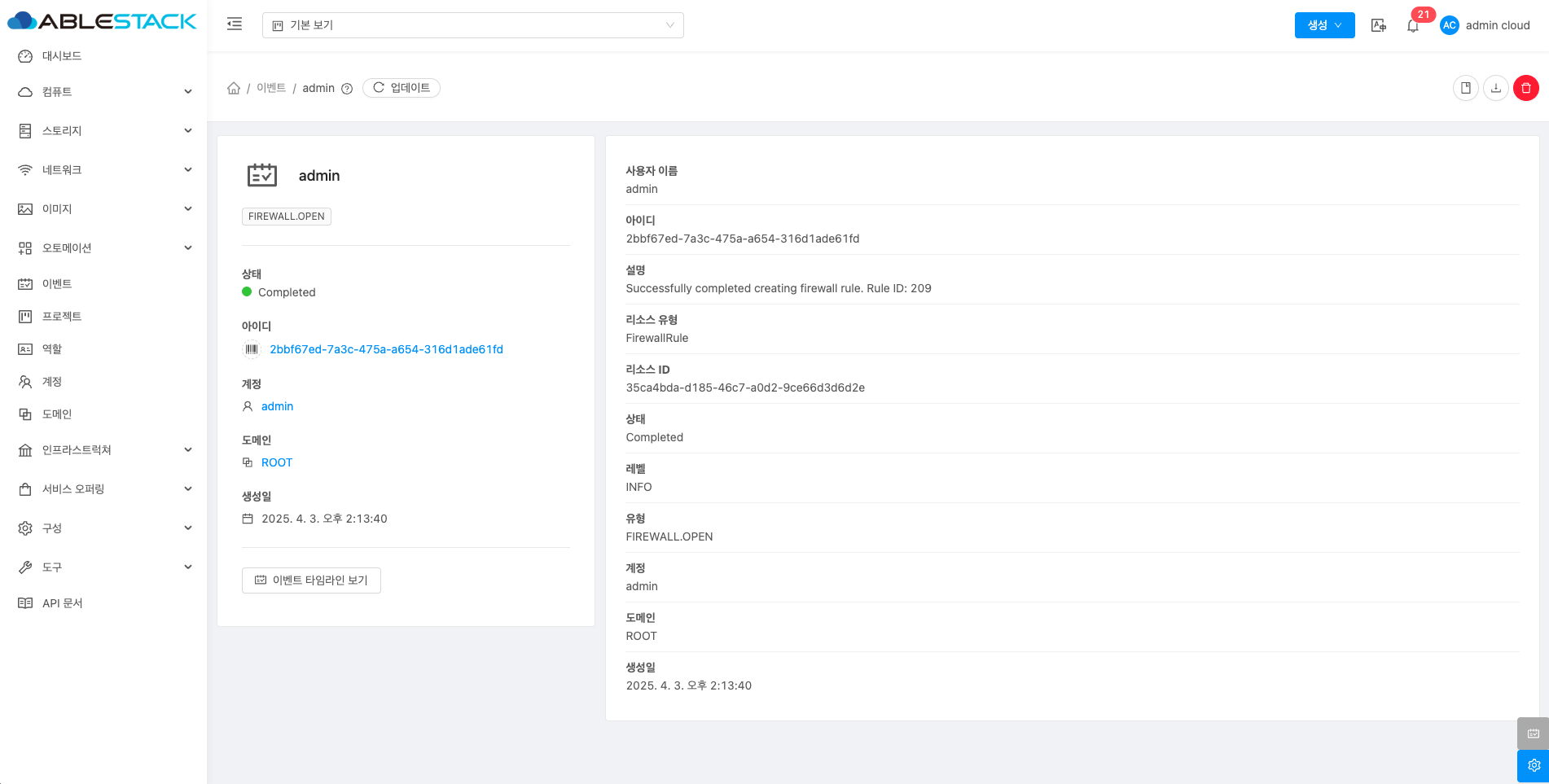Open the notifications bell
The image size is (1549, 784).
[x=1413, y=26]
